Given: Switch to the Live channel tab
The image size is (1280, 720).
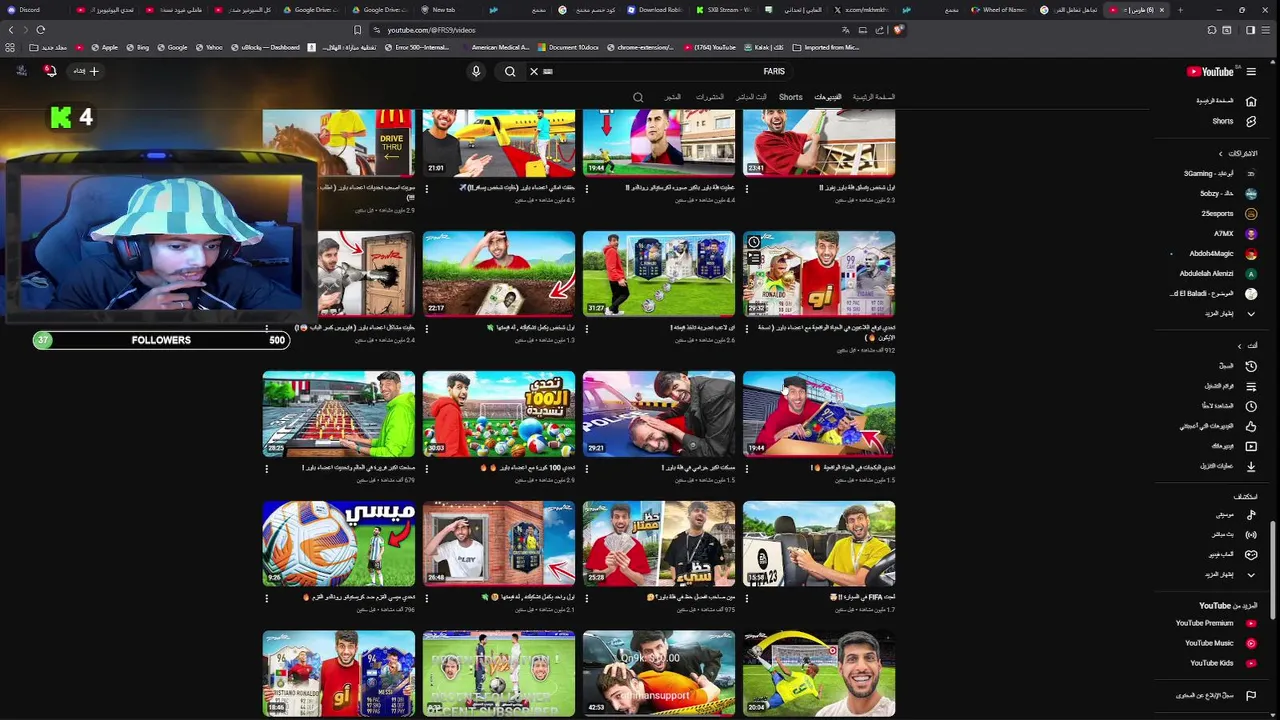Looking at the screenshot, I should (751, 97).
